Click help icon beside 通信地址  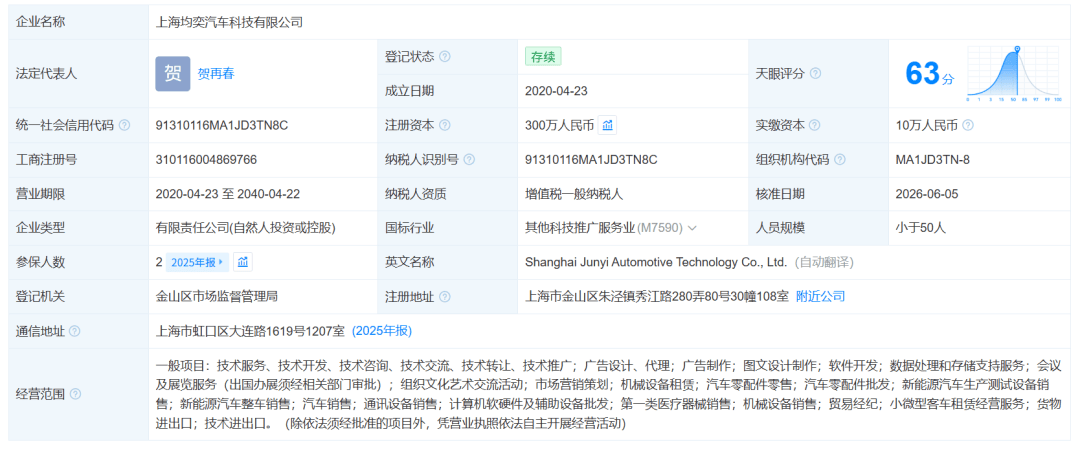(x=74, y=331)
